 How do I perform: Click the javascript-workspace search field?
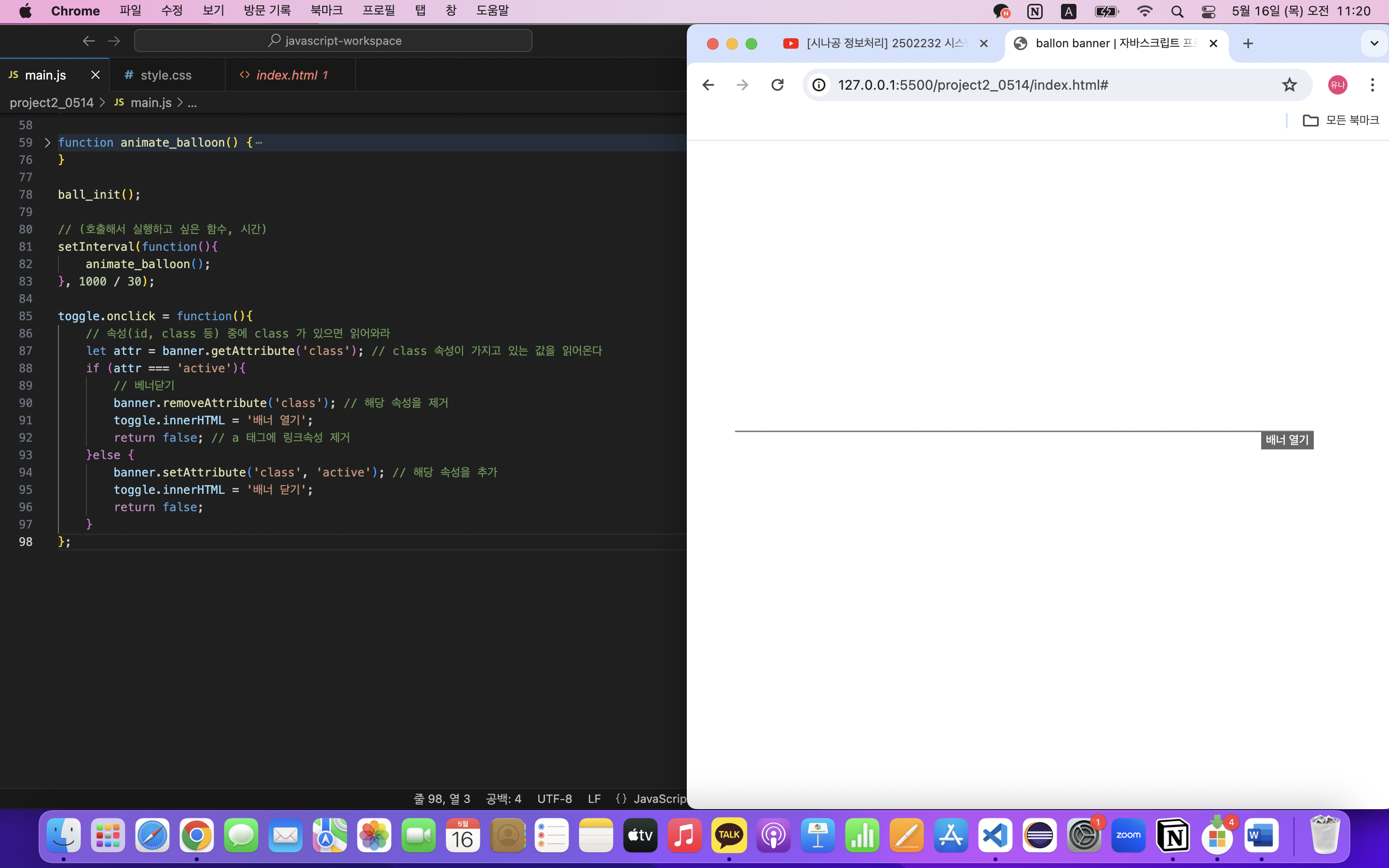pos(333,41)
